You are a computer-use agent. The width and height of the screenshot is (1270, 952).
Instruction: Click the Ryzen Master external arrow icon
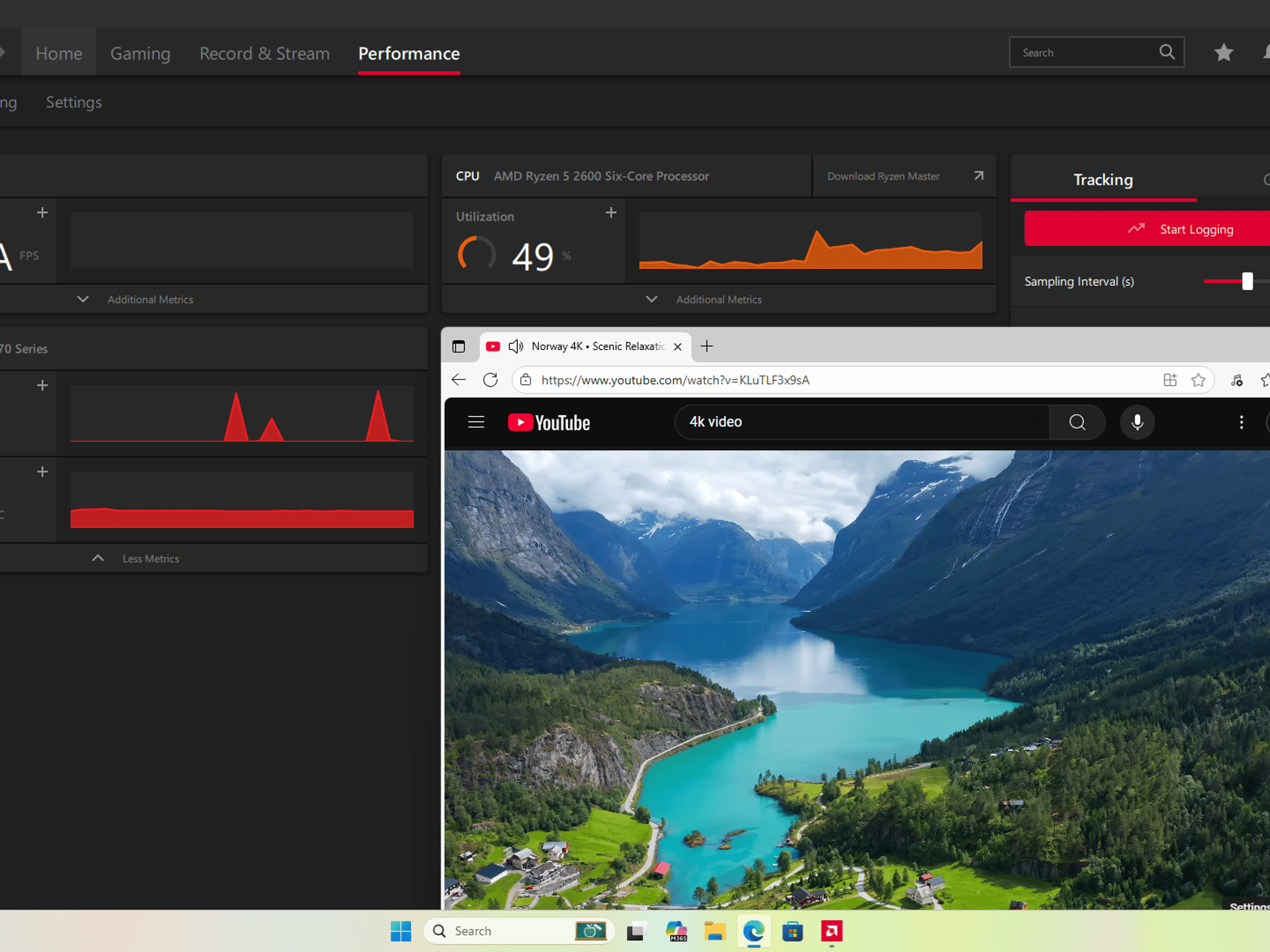pos(979,176)
